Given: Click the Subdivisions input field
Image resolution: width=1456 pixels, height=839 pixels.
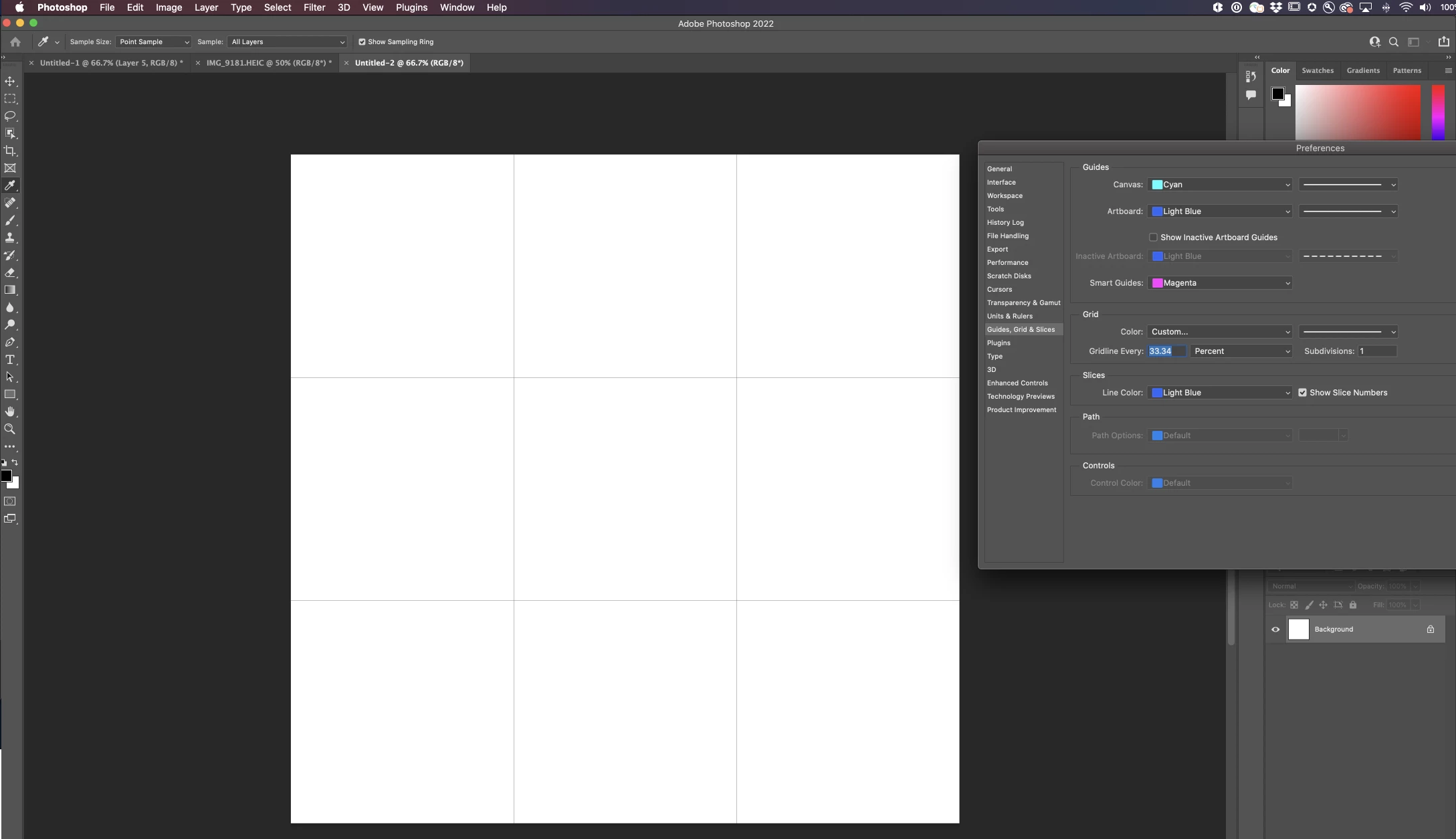Looking at the screenshot, I should coord(1376,351).
